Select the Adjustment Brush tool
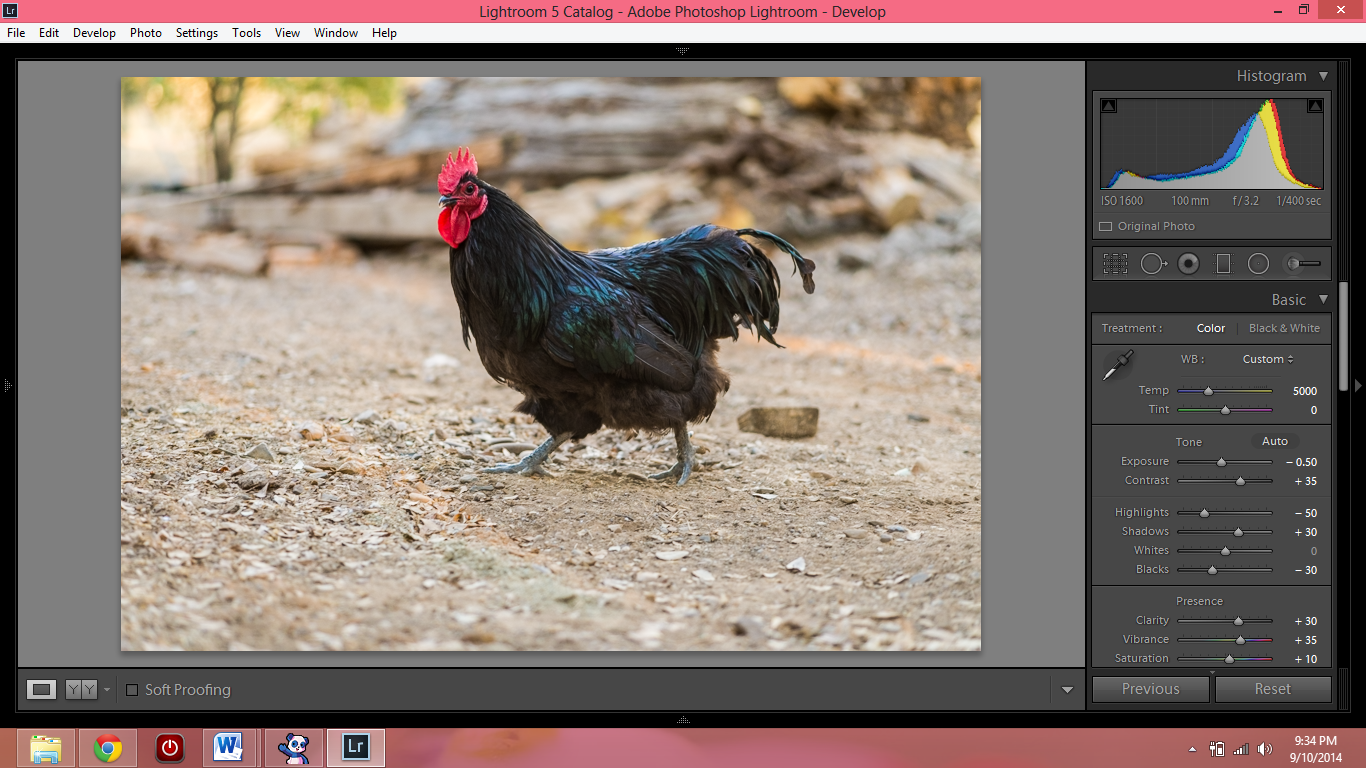The image size is (1366, 768). click(x=1303, y=264)
